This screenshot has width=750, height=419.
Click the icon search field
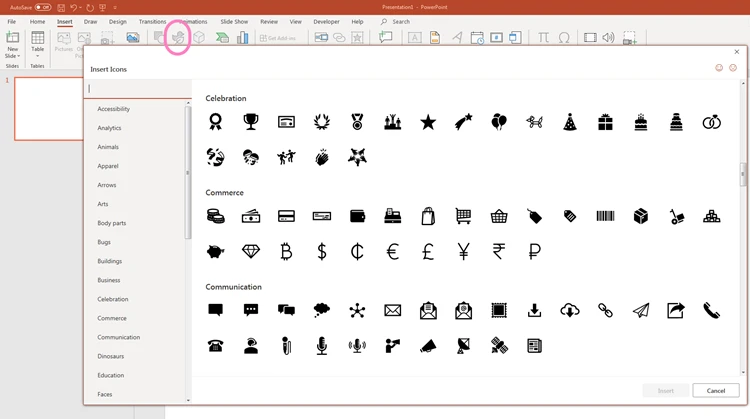[x=138, y=88]
